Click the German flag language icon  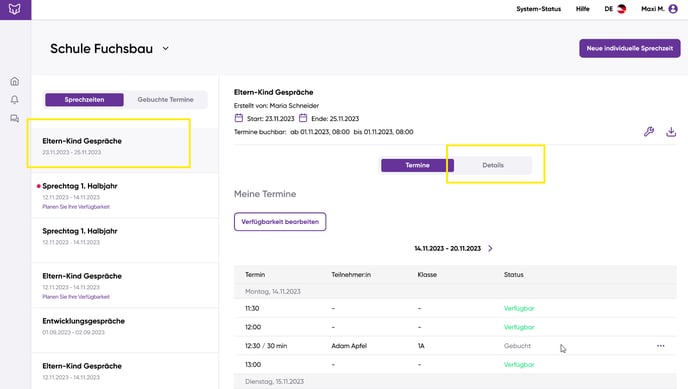(x=621, y=9)
